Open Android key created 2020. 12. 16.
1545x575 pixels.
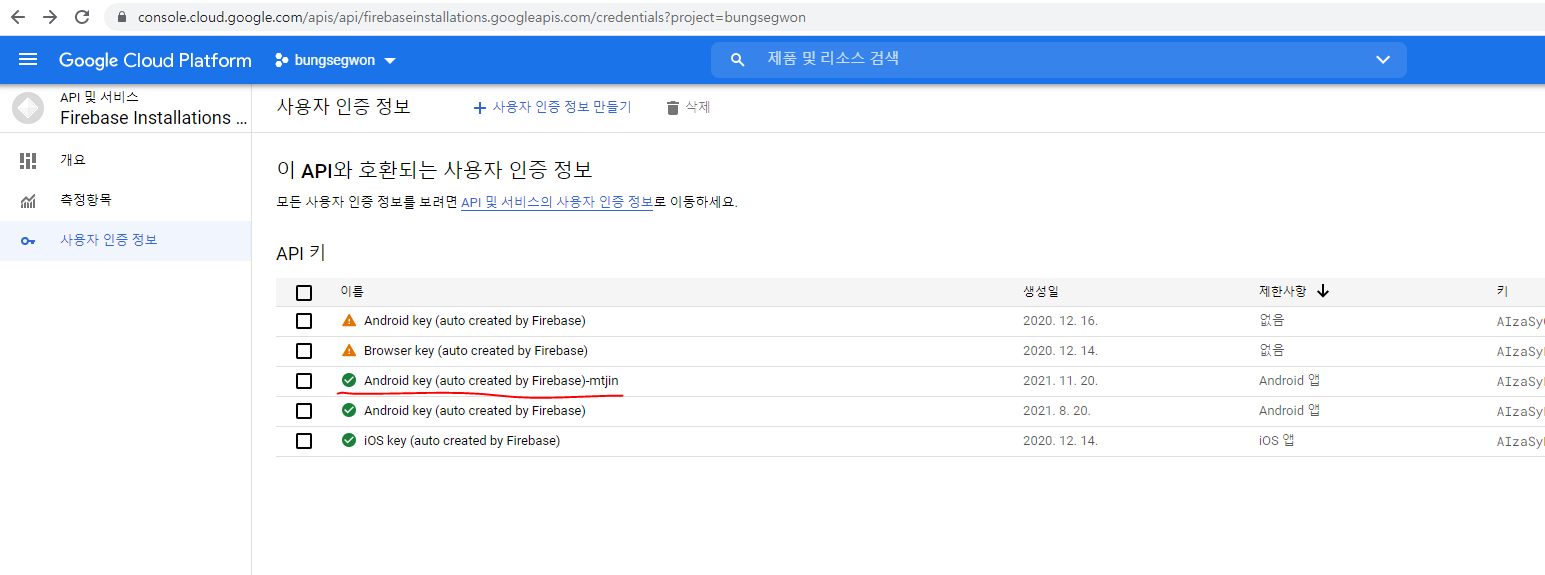coord(475,321)
